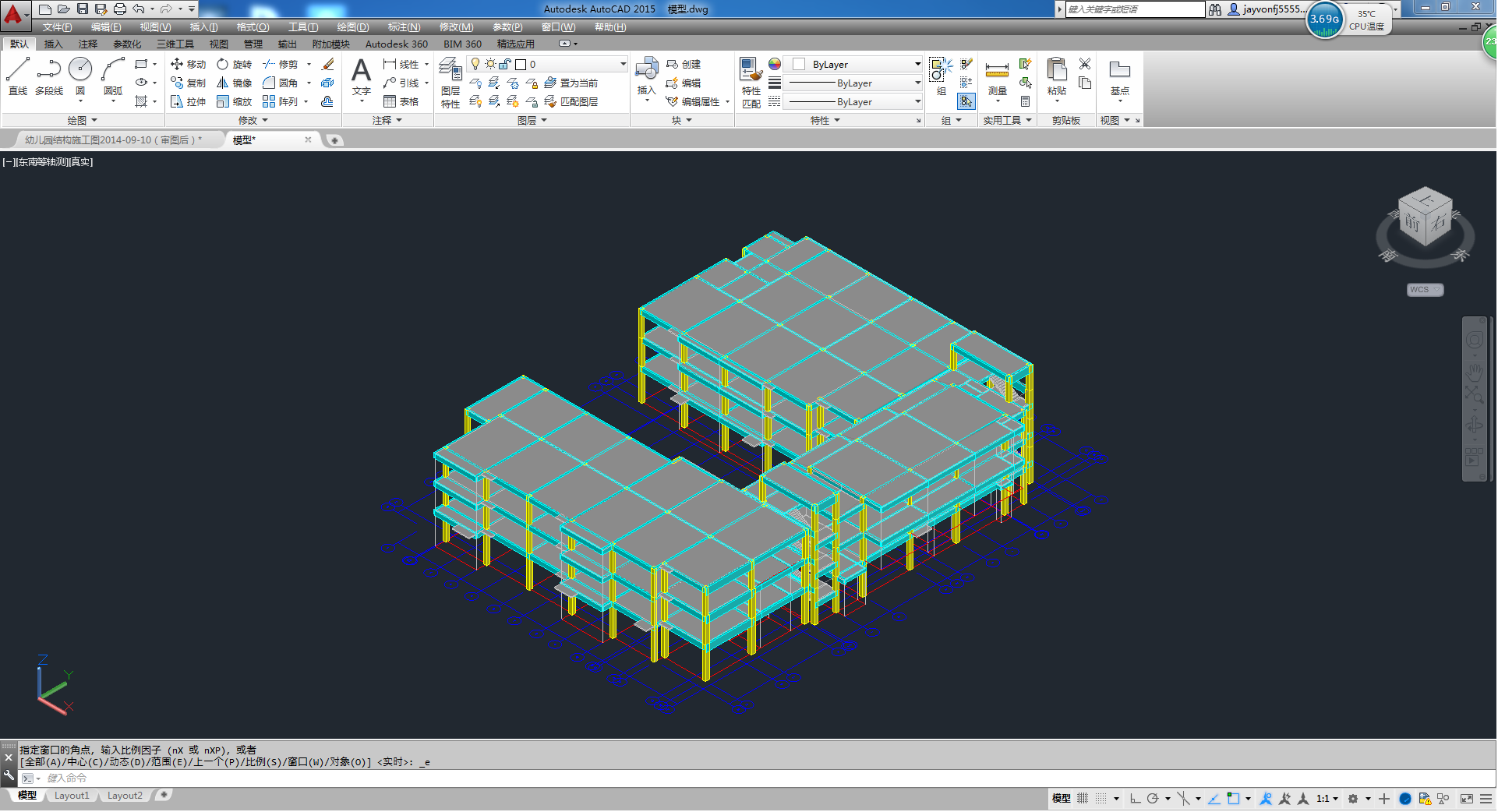Switch to the 三维工具 ribbon tab
The width and height of the screenshot is (1498, 812).
click(175, 44)
